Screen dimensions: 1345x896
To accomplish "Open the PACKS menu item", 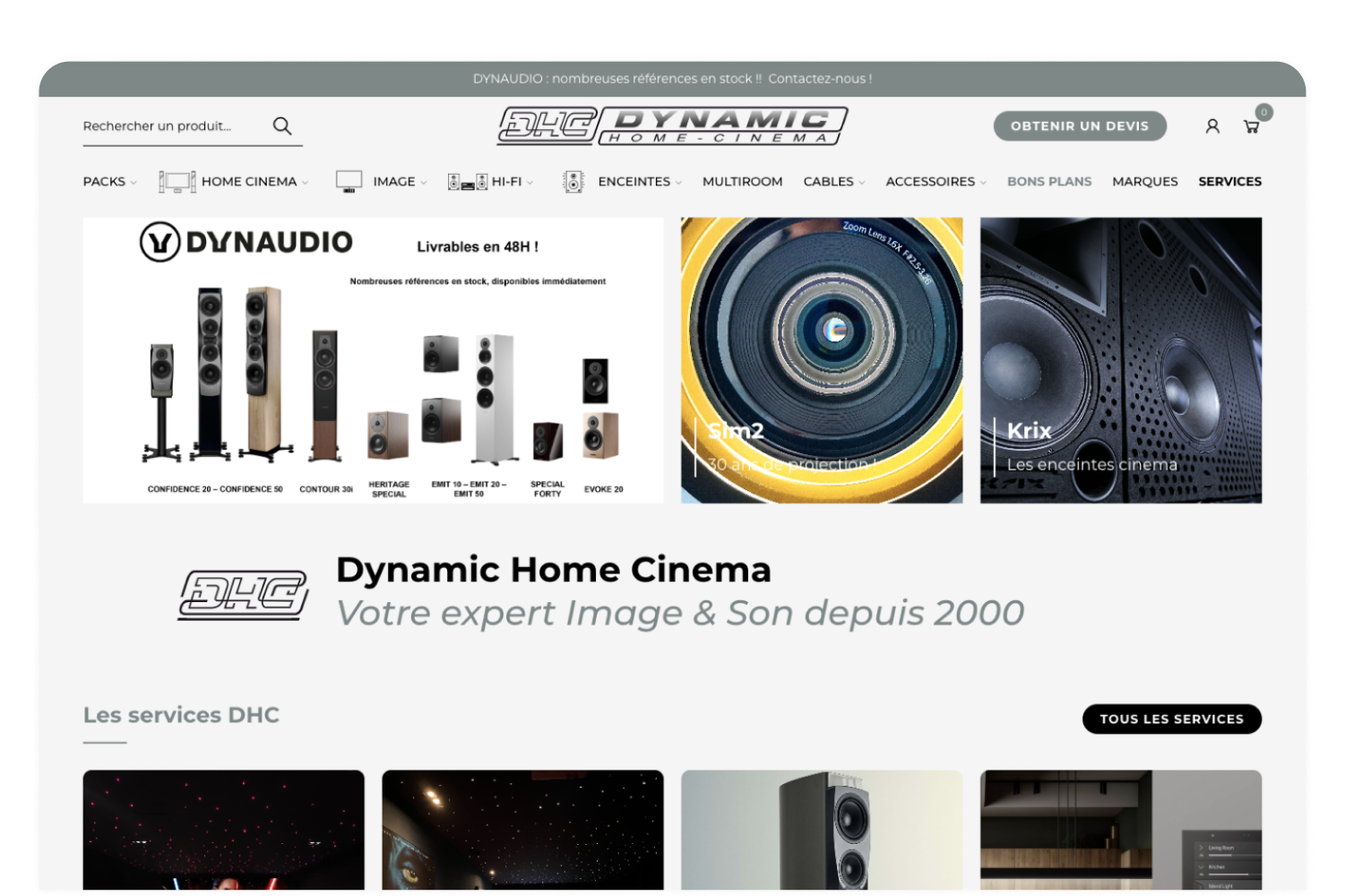I will [104, 182].
